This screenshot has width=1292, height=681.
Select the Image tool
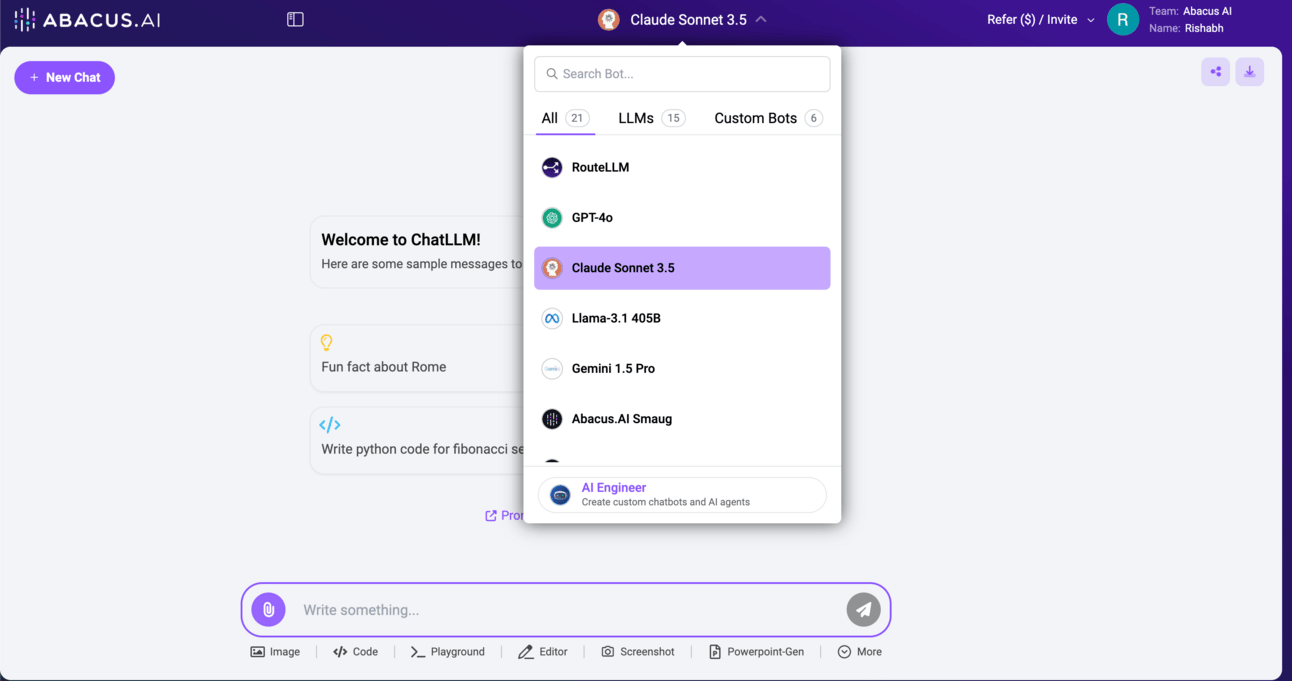(x=275, y=652)
